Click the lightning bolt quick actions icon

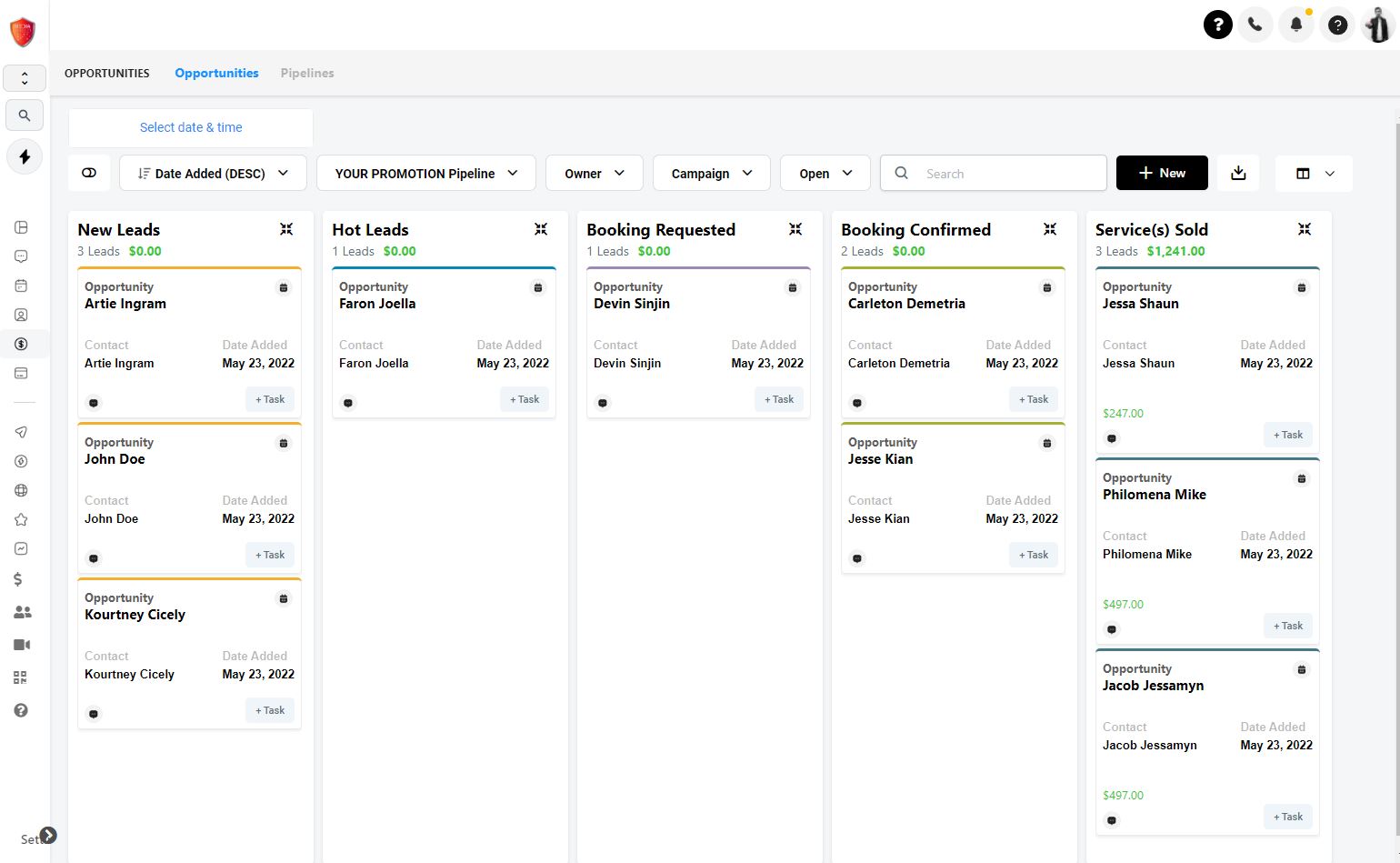[x=25, y=156]
